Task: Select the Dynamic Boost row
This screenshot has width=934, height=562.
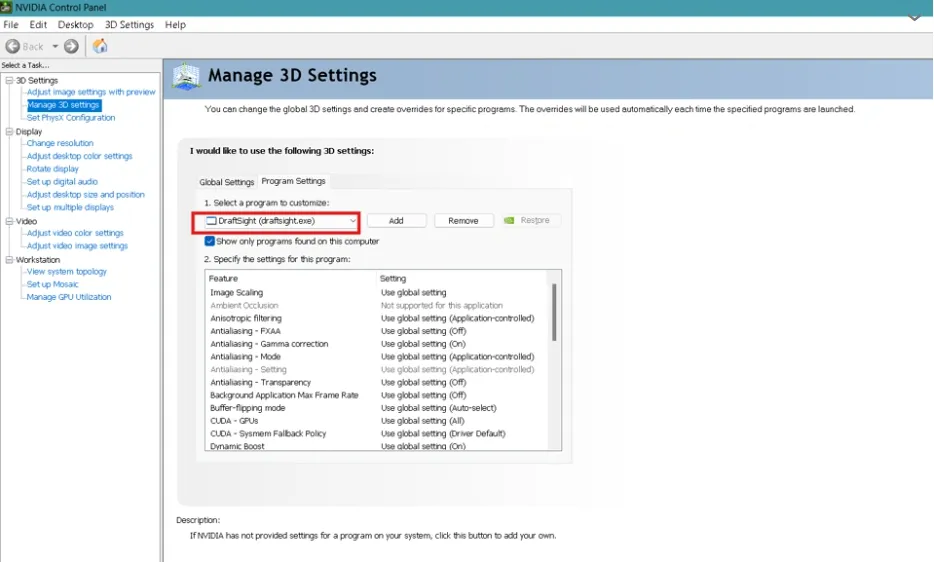Action: (376, 446)
